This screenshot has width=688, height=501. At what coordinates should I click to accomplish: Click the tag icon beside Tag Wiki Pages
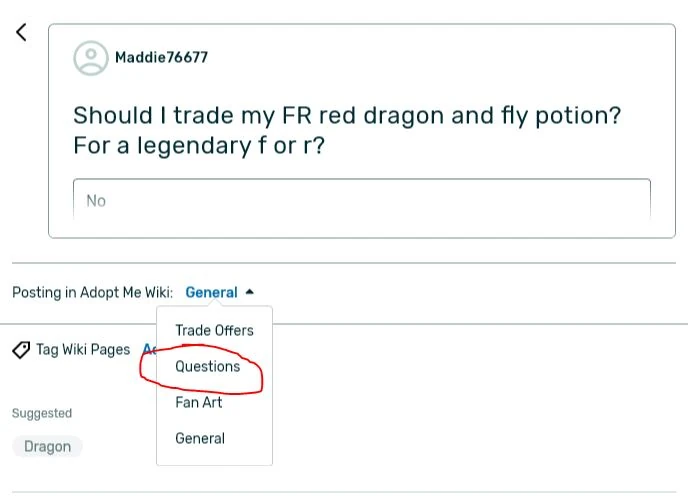point(21,350)
